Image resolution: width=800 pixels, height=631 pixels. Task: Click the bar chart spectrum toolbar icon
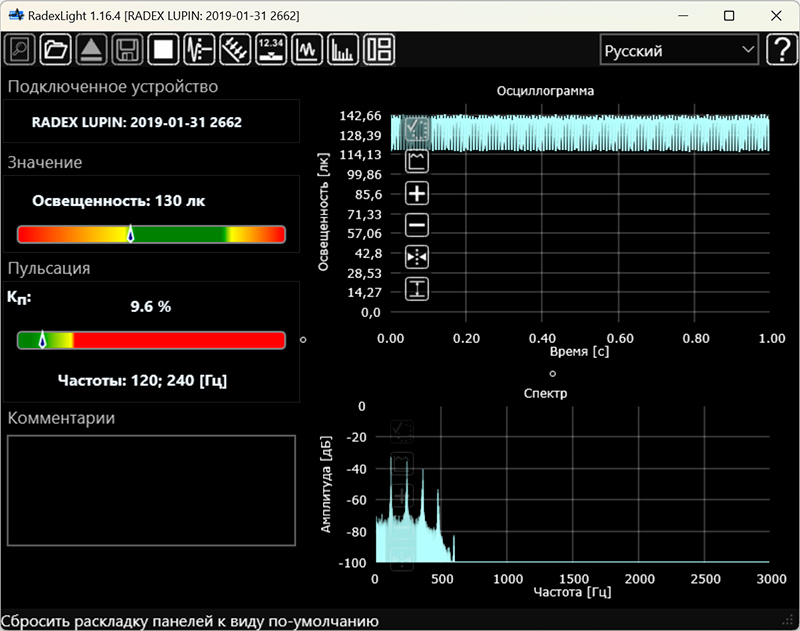coord(343,49)
